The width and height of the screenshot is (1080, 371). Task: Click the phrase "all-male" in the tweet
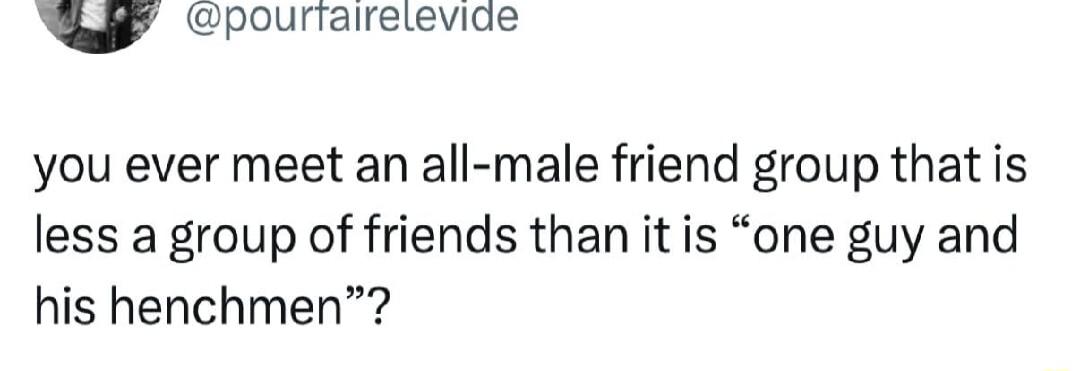(508, 169)
